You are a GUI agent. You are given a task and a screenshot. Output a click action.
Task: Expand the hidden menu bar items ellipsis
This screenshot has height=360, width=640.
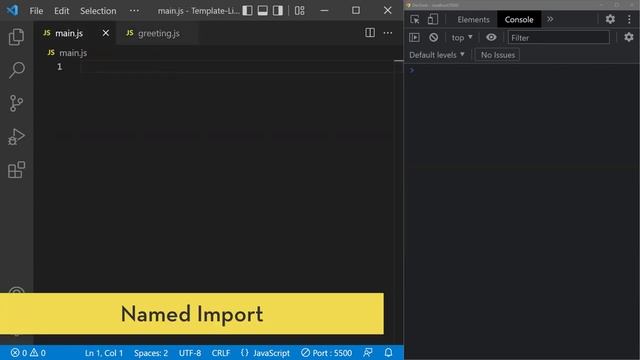click(134, 11)
